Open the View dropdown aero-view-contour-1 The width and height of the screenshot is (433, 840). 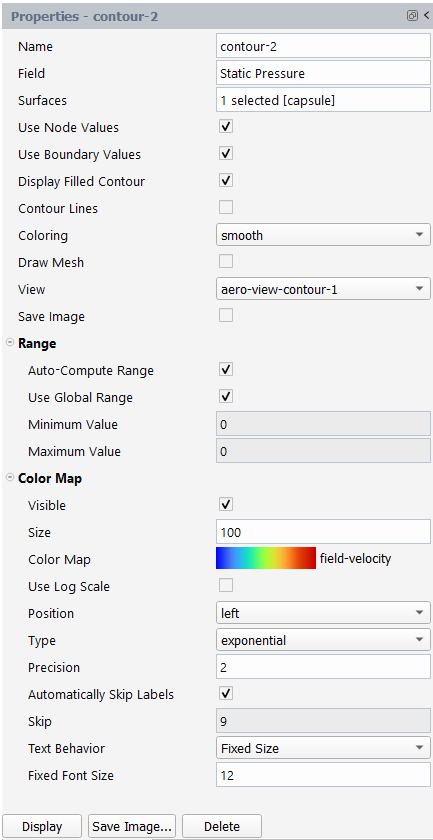pos(323,289)
